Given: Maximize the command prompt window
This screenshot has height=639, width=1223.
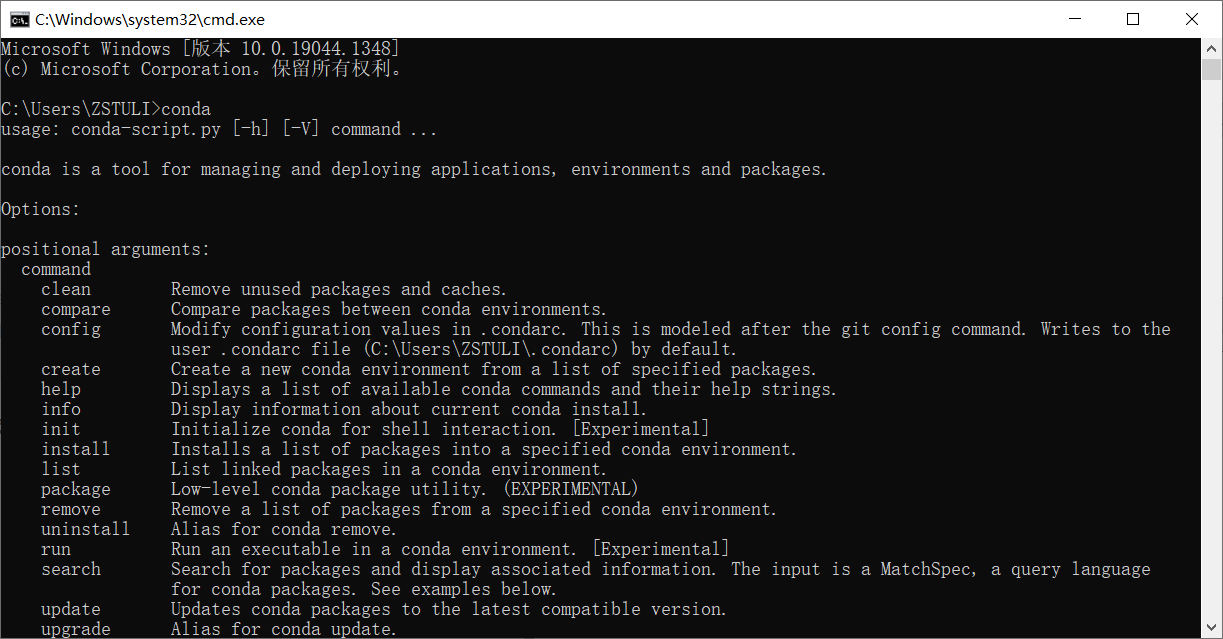Looking at the screenshot, I should [x=1133, y=19].
